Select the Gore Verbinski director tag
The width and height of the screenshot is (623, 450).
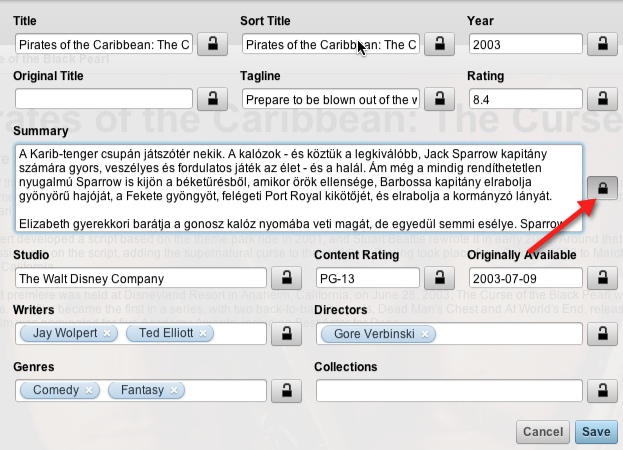374,334
